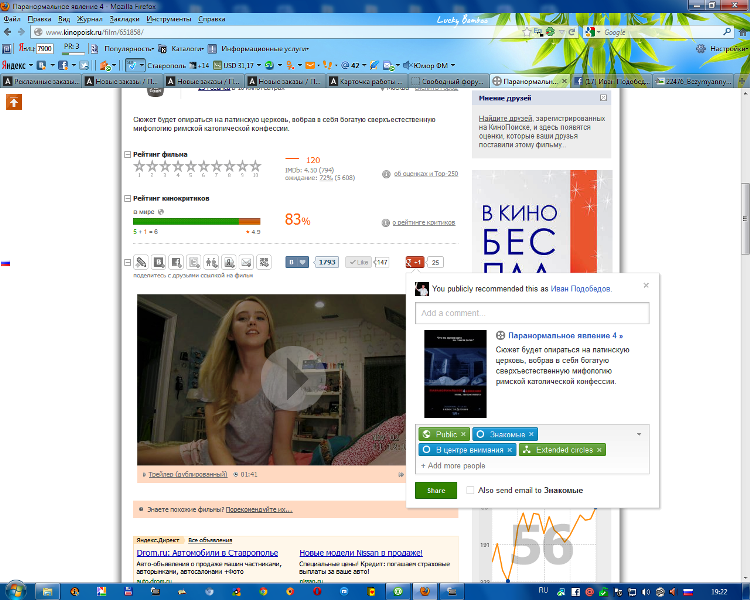Open the circles dropdown arrow in share box

point(639,434)
